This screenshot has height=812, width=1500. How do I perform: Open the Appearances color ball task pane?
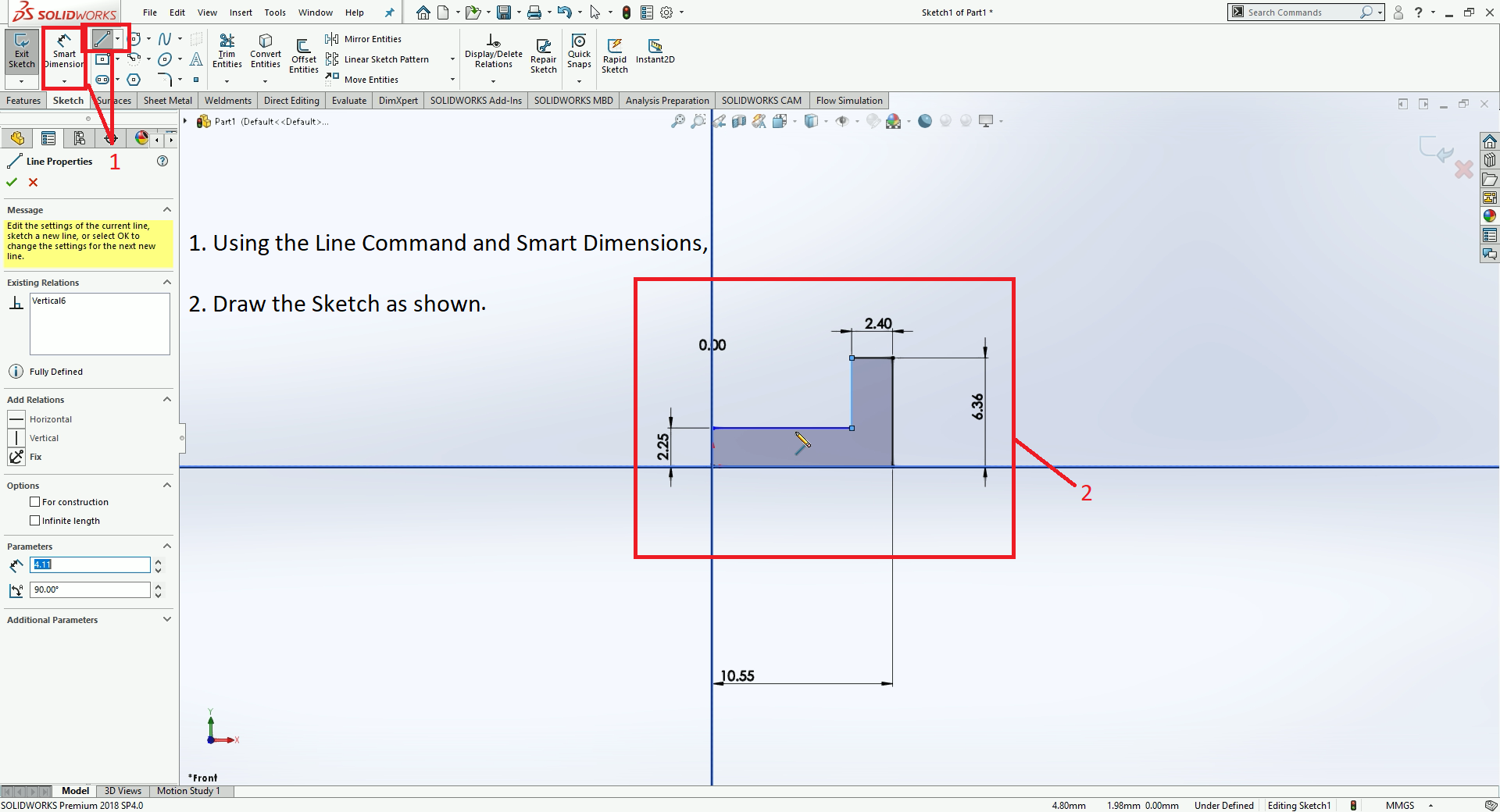pyautogui.click(x=1490, y=216)
